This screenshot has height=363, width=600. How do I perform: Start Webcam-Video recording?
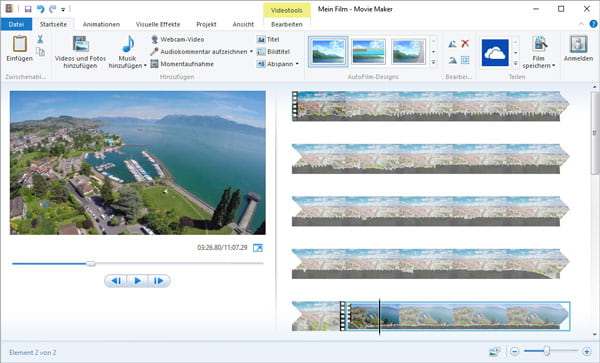point(177,39)
